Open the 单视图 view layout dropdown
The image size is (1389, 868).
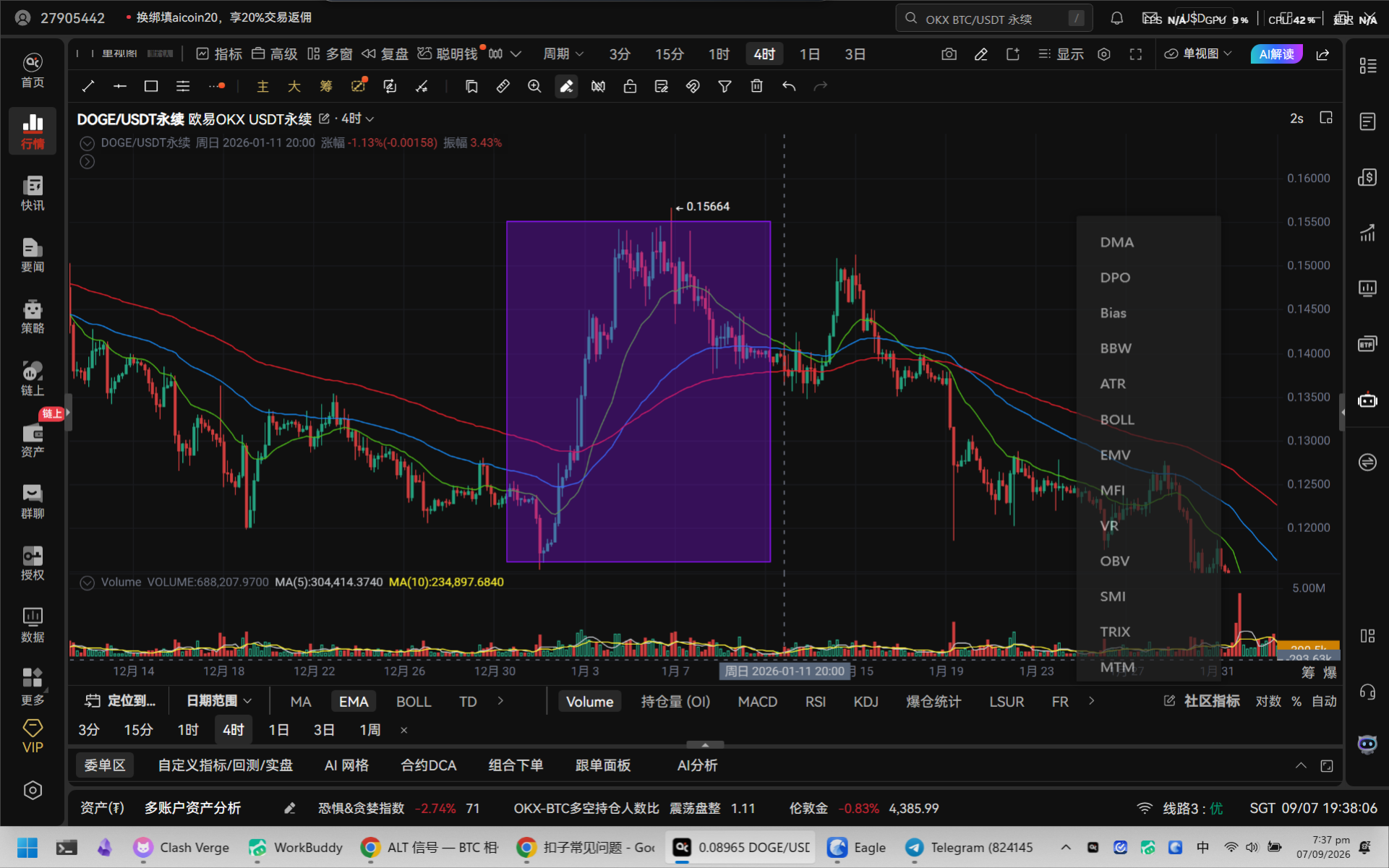point(1197,54)
